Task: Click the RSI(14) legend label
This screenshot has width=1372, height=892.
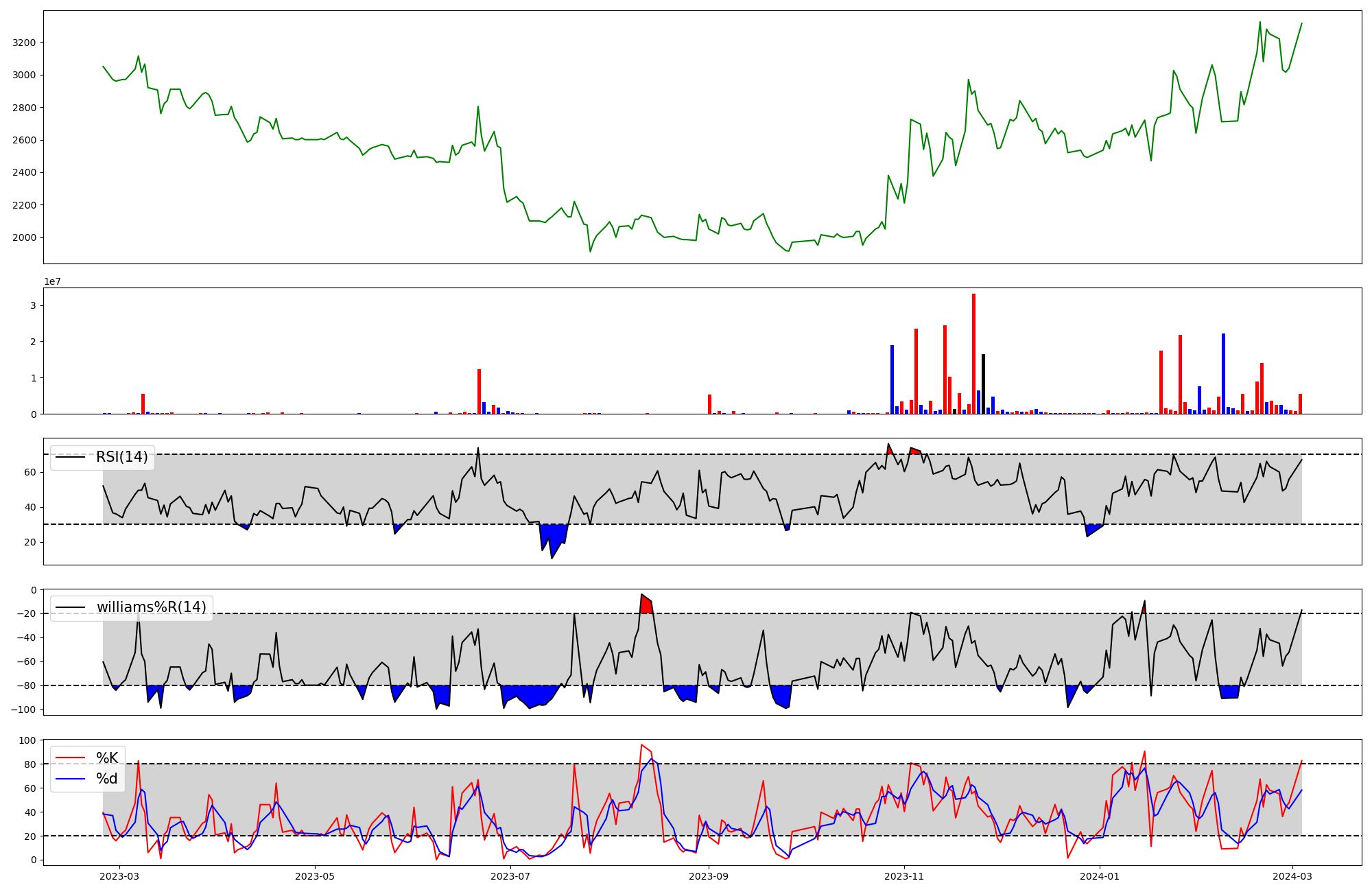Action: [121, 457]
